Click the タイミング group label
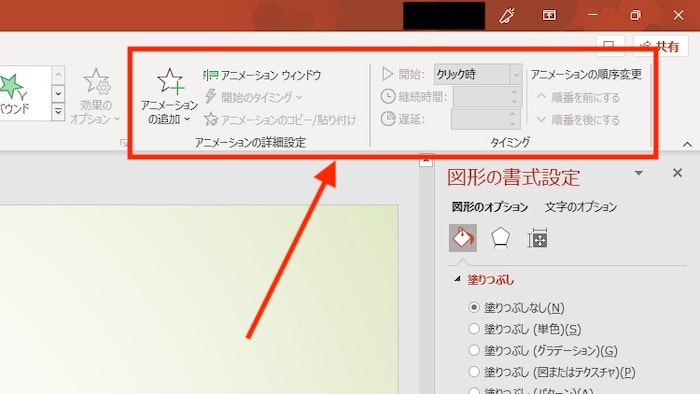 pos(510,142)
